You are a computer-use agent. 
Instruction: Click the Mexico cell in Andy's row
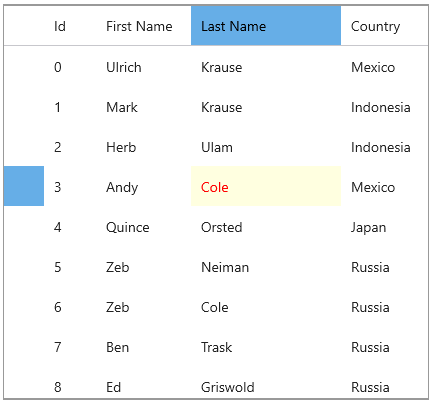click(x=384, y=186)
